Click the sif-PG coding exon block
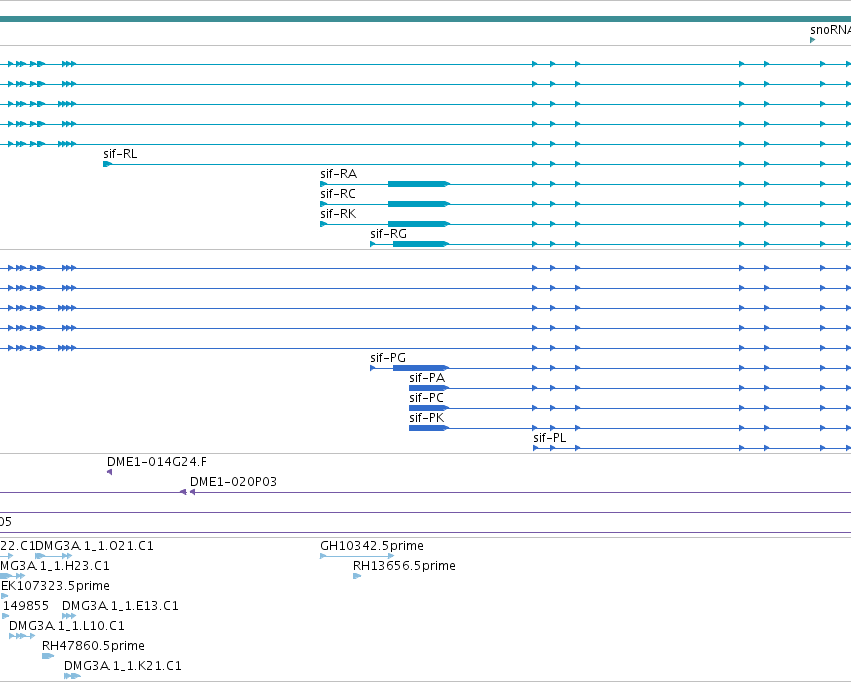Screen dimensions: 851x682 tap(420, 368)
